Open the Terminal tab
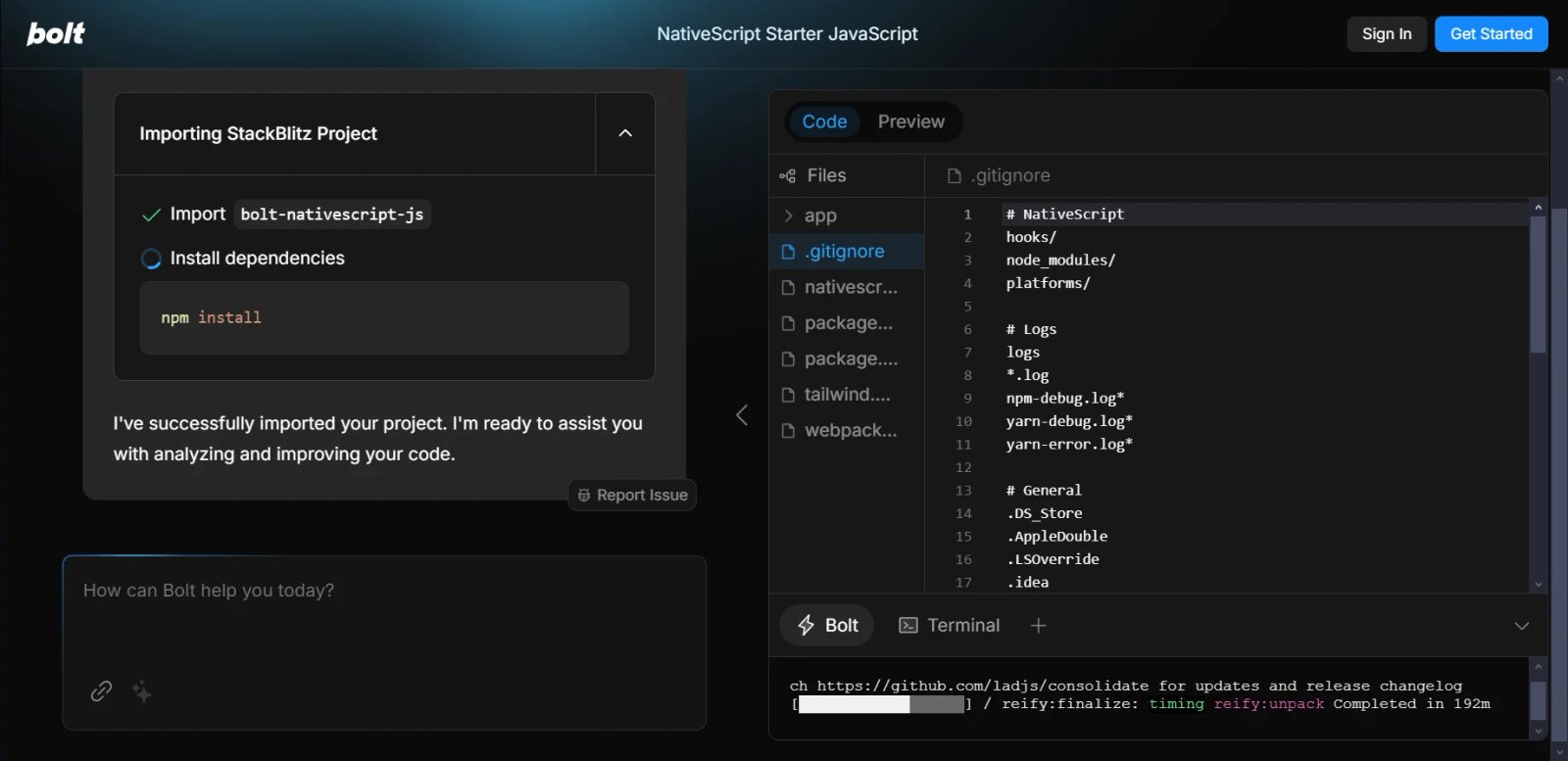 [x=950, y=626]
